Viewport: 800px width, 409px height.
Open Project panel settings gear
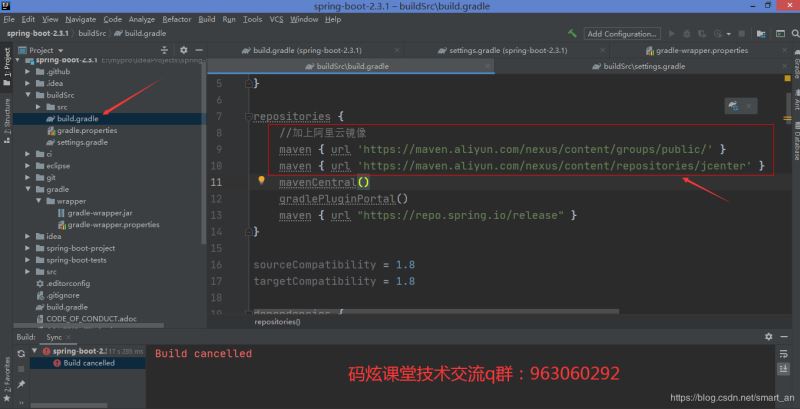pos(184,50)
